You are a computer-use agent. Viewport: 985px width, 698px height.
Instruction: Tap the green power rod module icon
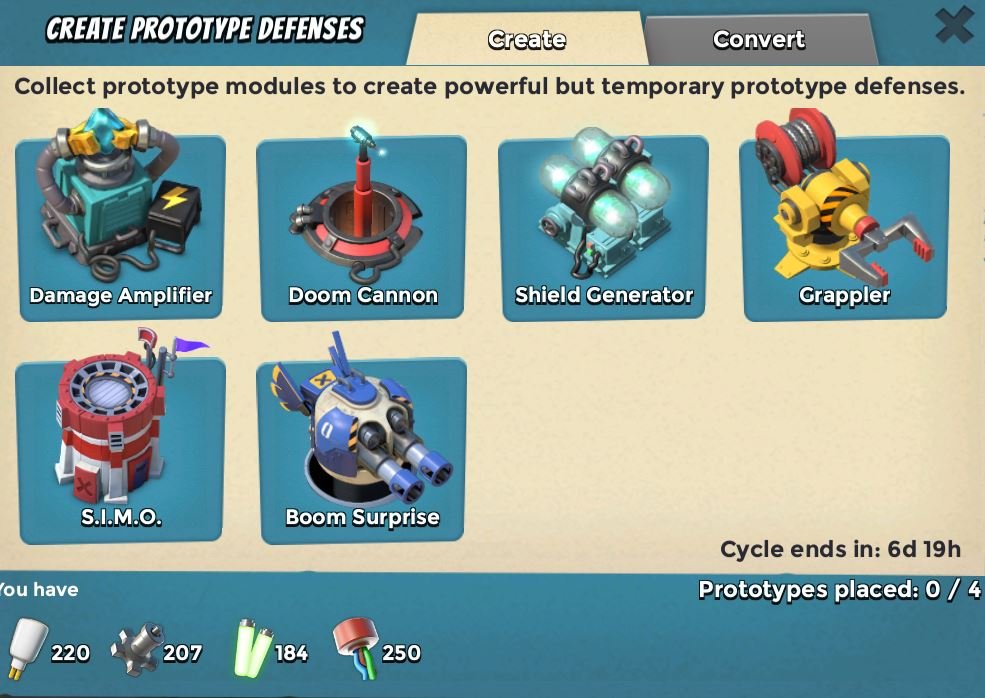[x=253, y=649]
